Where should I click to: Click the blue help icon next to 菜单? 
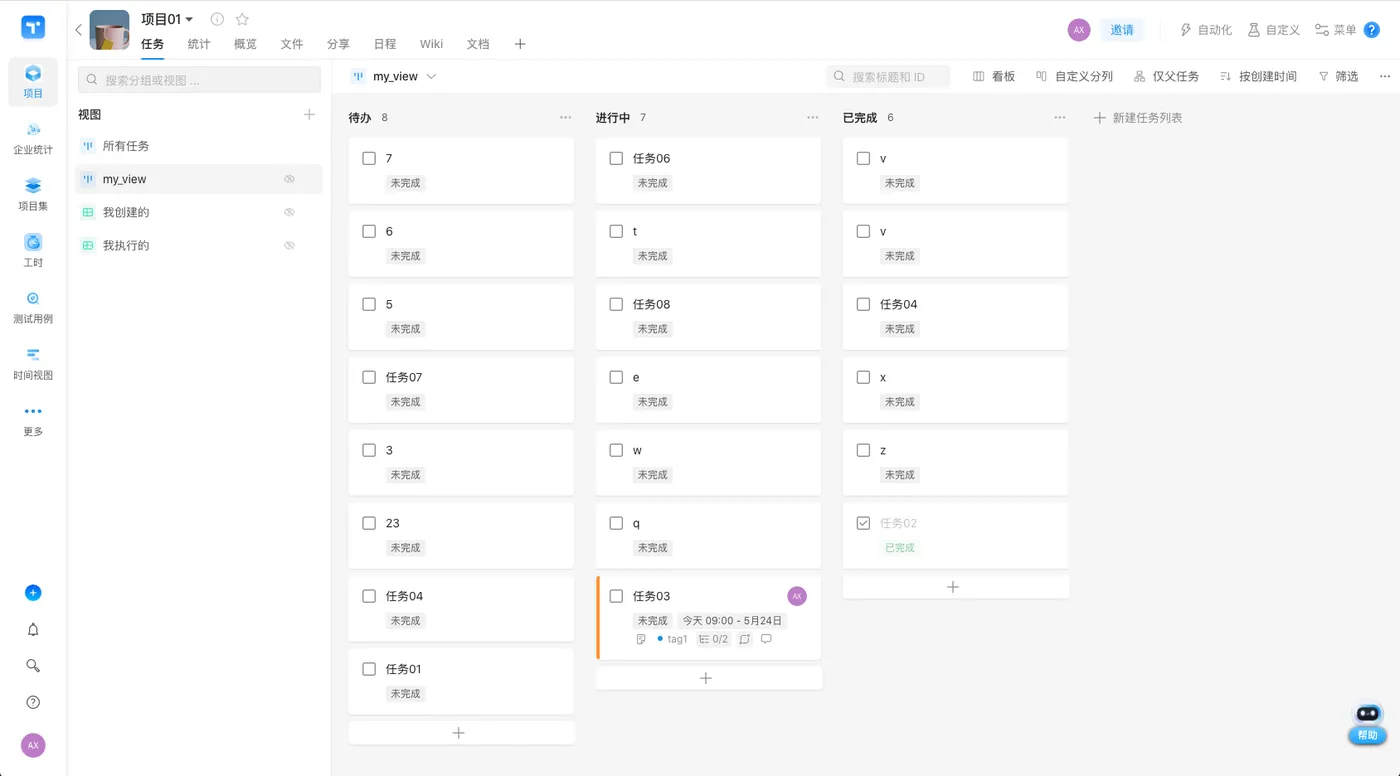pos(1372,30)
